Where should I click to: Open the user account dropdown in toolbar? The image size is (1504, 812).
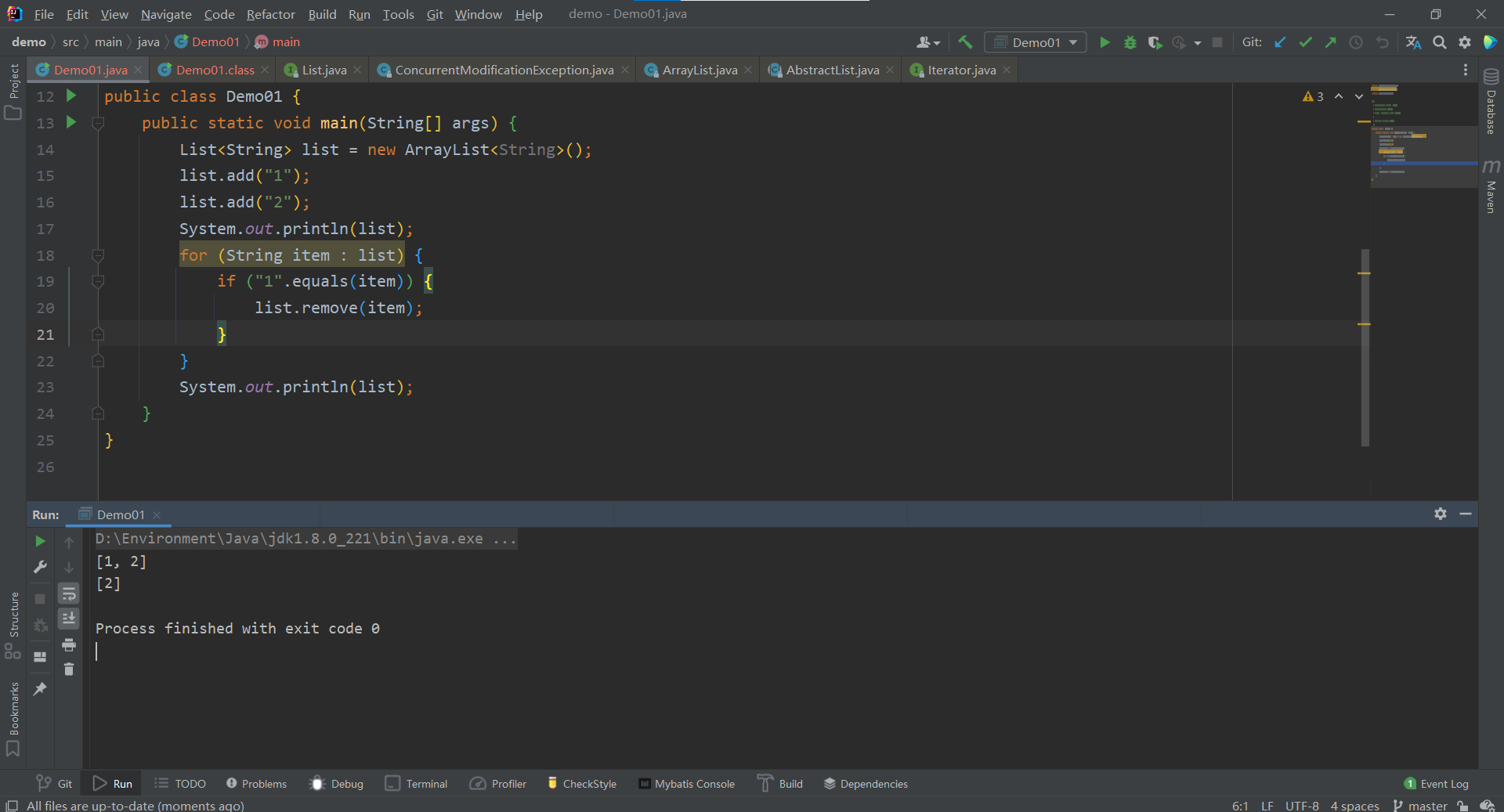pyautogui.click(x=928, y=42)
